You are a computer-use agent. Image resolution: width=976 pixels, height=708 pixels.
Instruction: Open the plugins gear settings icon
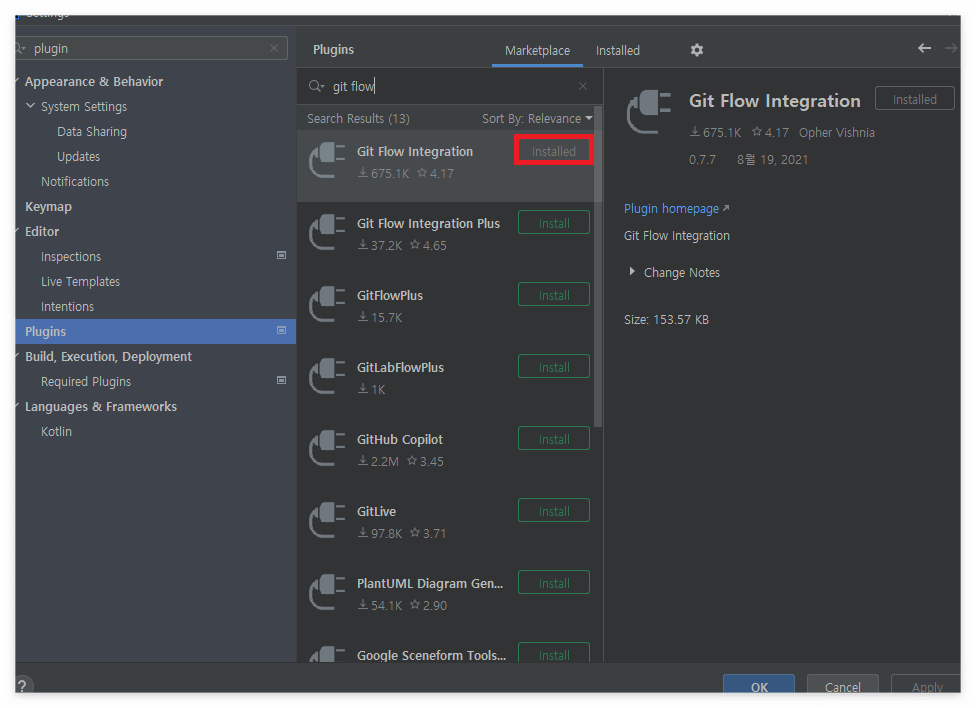(697, 50)
